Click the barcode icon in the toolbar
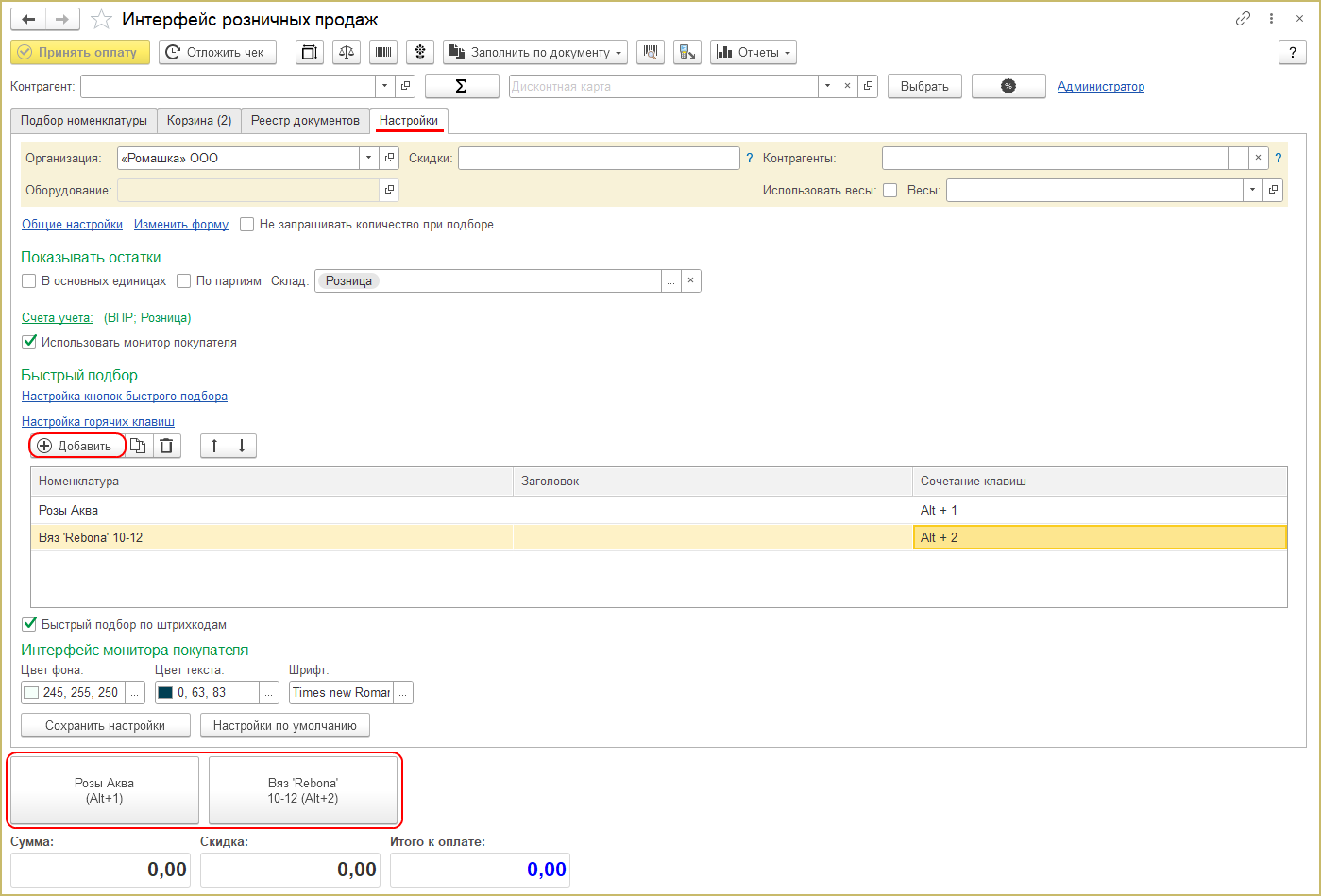The image size is (1321, 896). [x=383, y=53]
